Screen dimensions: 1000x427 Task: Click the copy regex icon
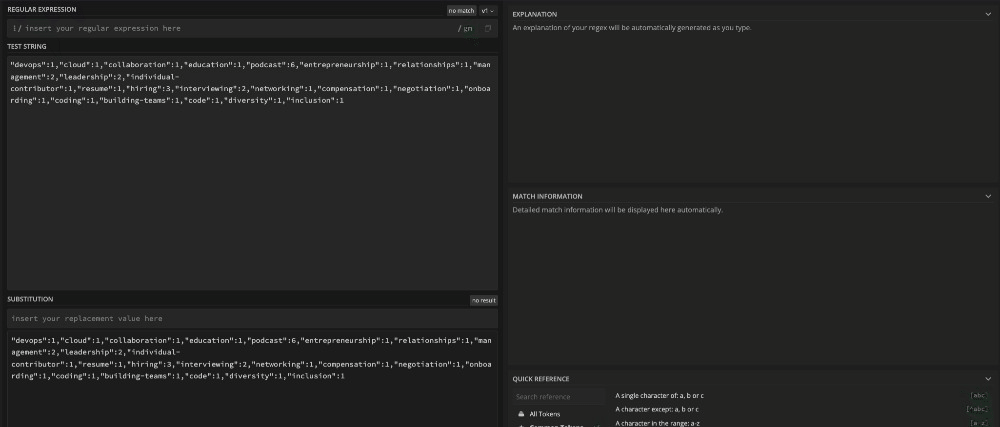click(x=488, y=29)
